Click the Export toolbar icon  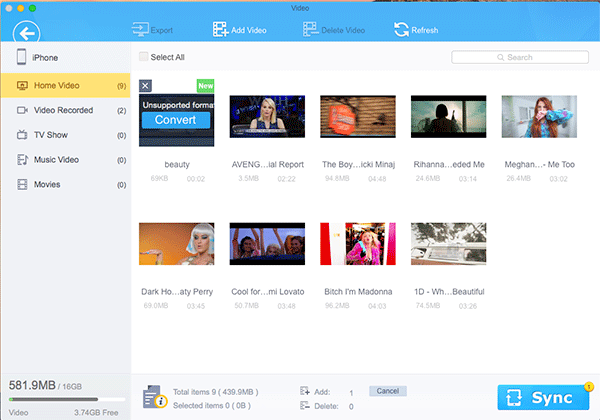pos(140,29)
